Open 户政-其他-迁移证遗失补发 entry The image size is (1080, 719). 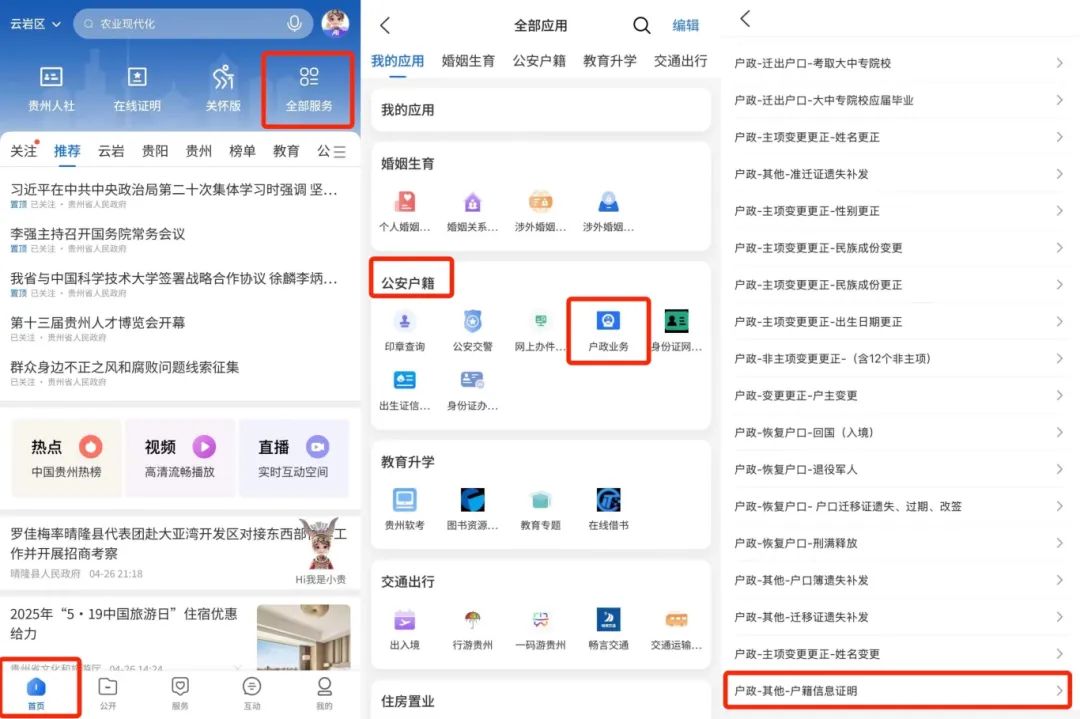(899, 617)
